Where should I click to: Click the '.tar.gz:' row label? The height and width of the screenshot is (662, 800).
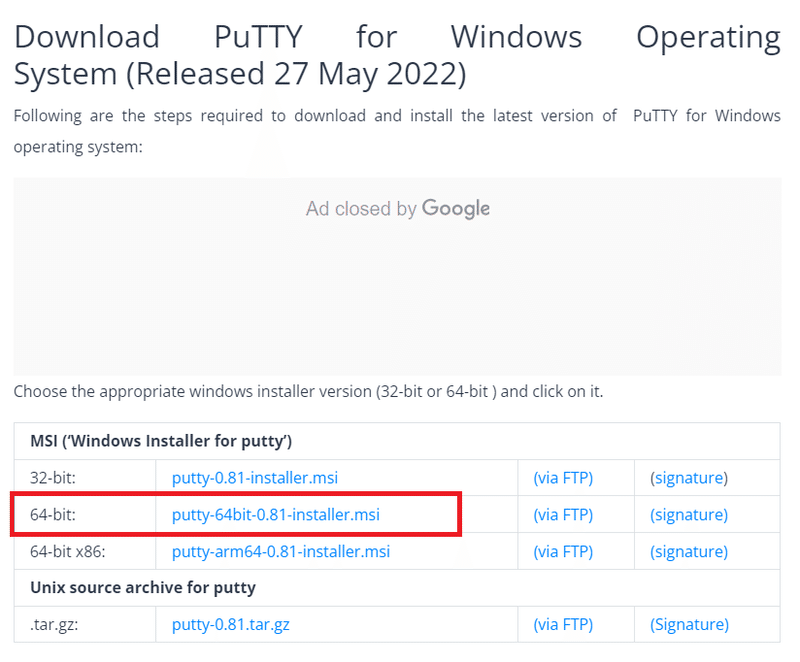coord(51,625)
